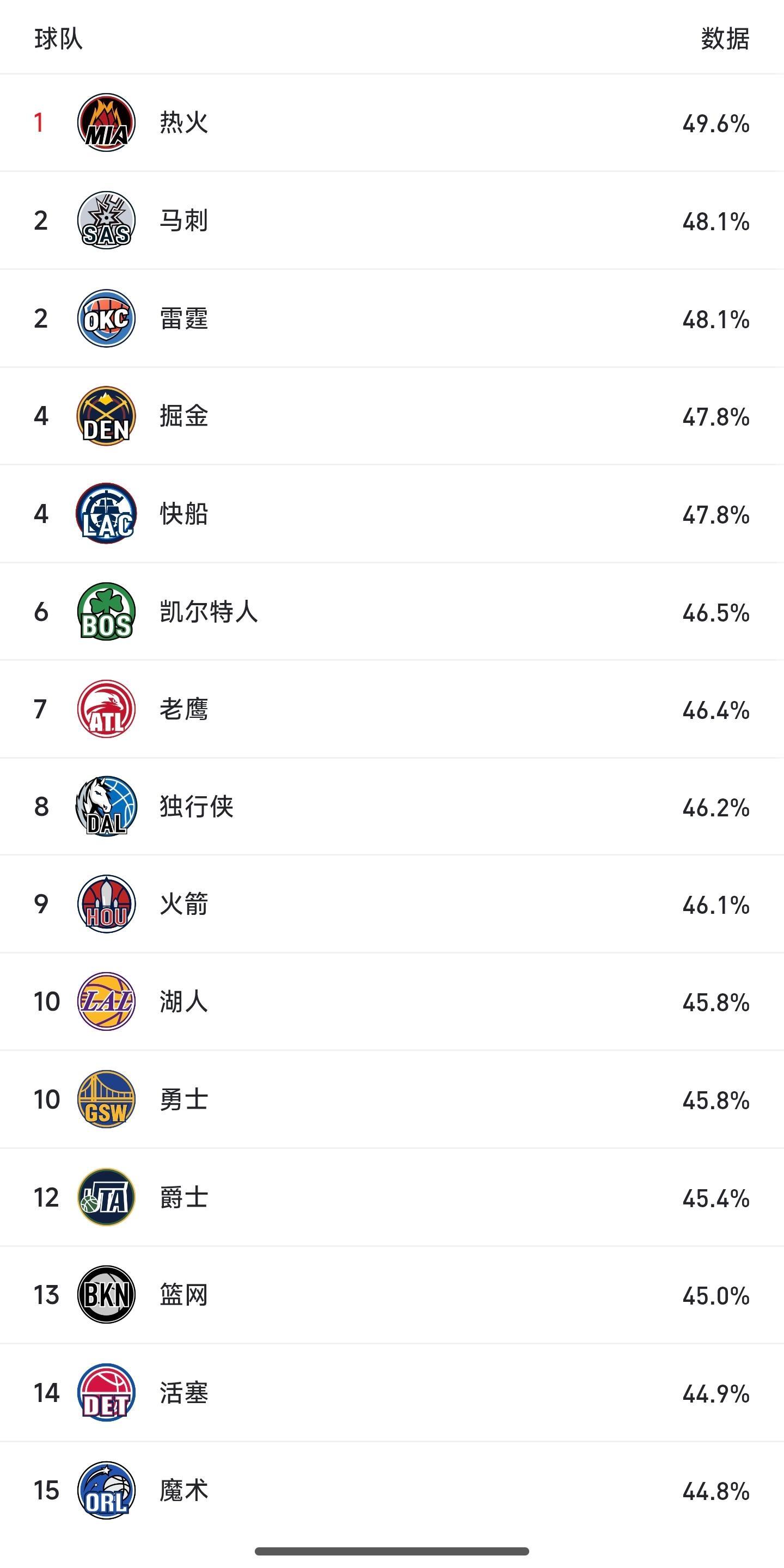The height and width of the screenshot is (1568, 784).
Task: Tap the Clippers LAC logo
Action: 107,514
